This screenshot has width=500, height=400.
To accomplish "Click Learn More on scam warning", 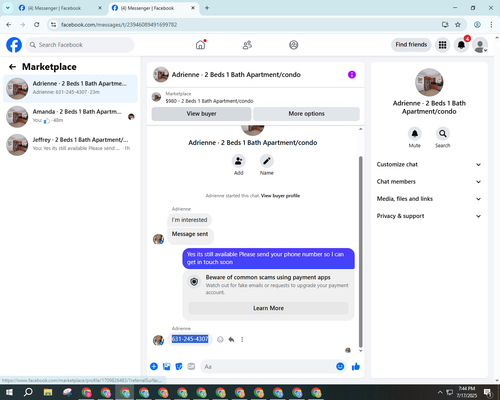I will (268, 308).
